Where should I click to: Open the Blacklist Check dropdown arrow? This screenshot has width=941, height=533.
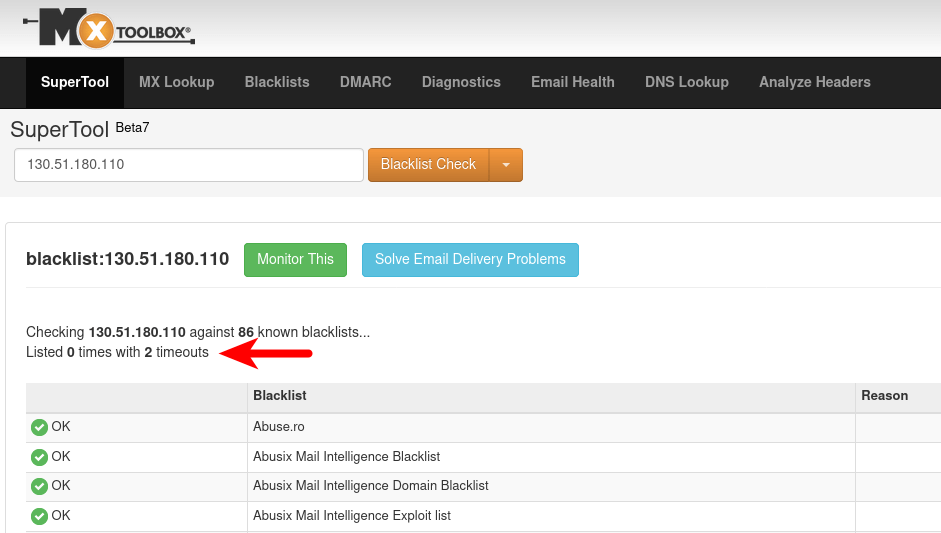[506, 165]
